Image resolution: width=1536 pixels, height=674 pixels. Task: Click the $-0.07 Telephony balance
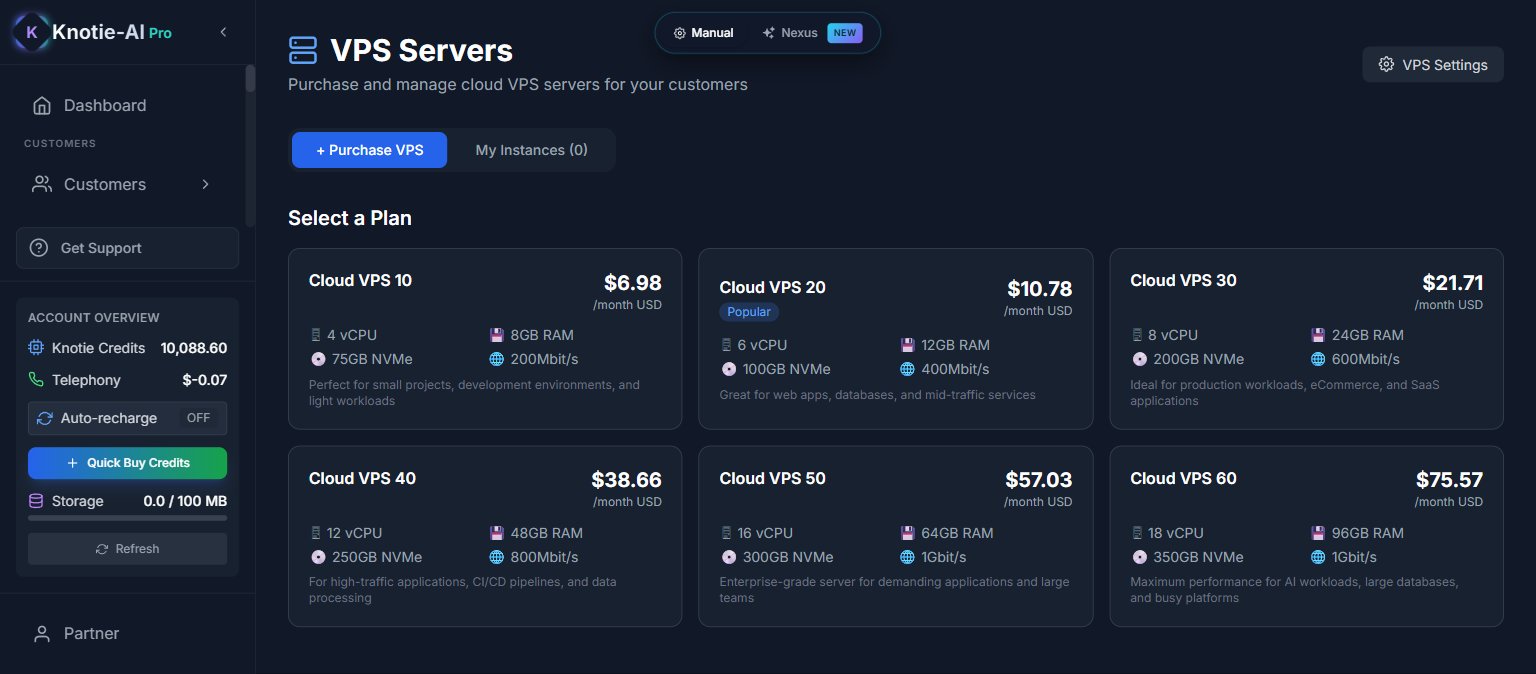pyautogui.click(x=205, y=380)
